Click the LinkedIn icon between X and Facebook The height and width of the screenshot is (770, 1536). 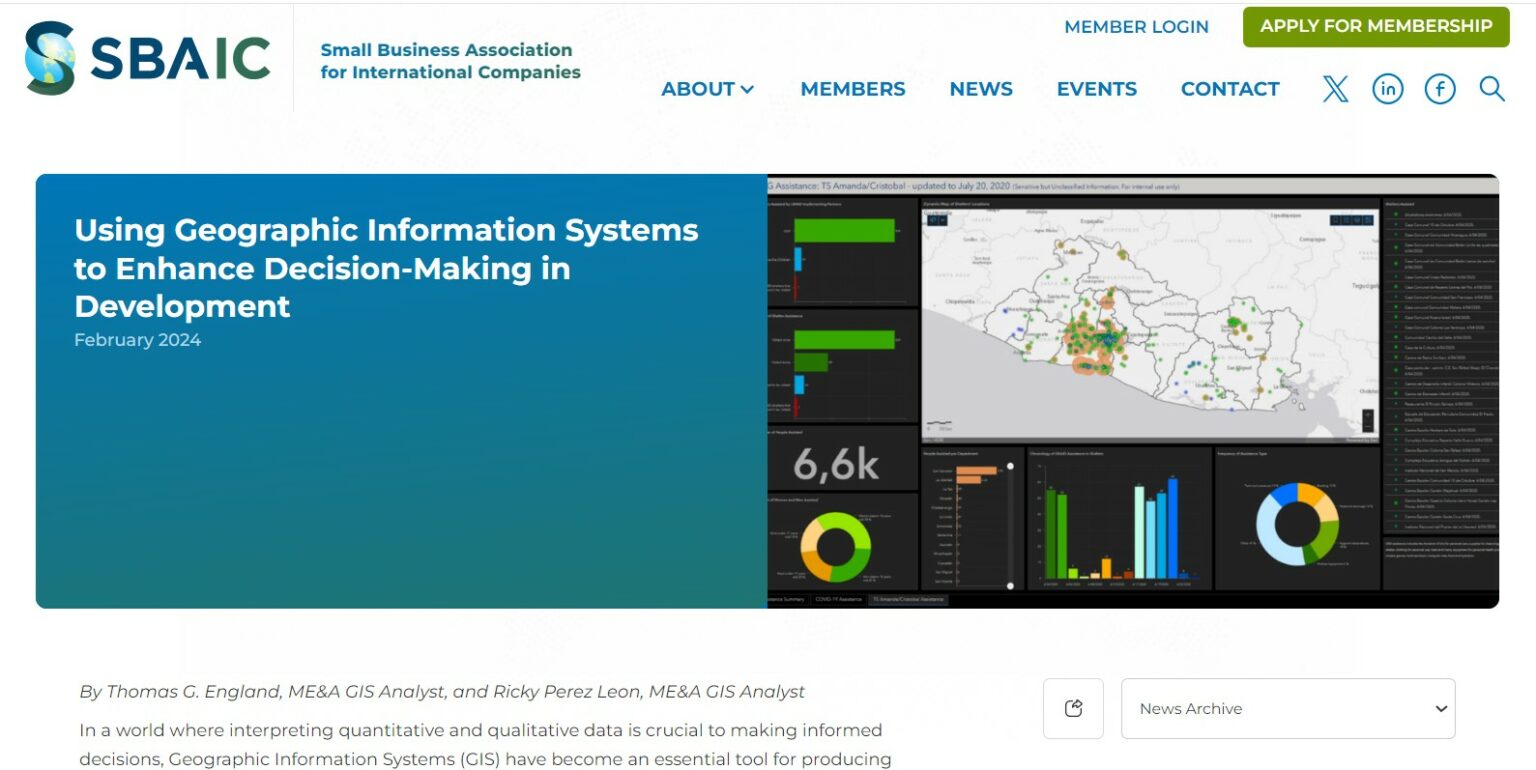(1387, 88)
